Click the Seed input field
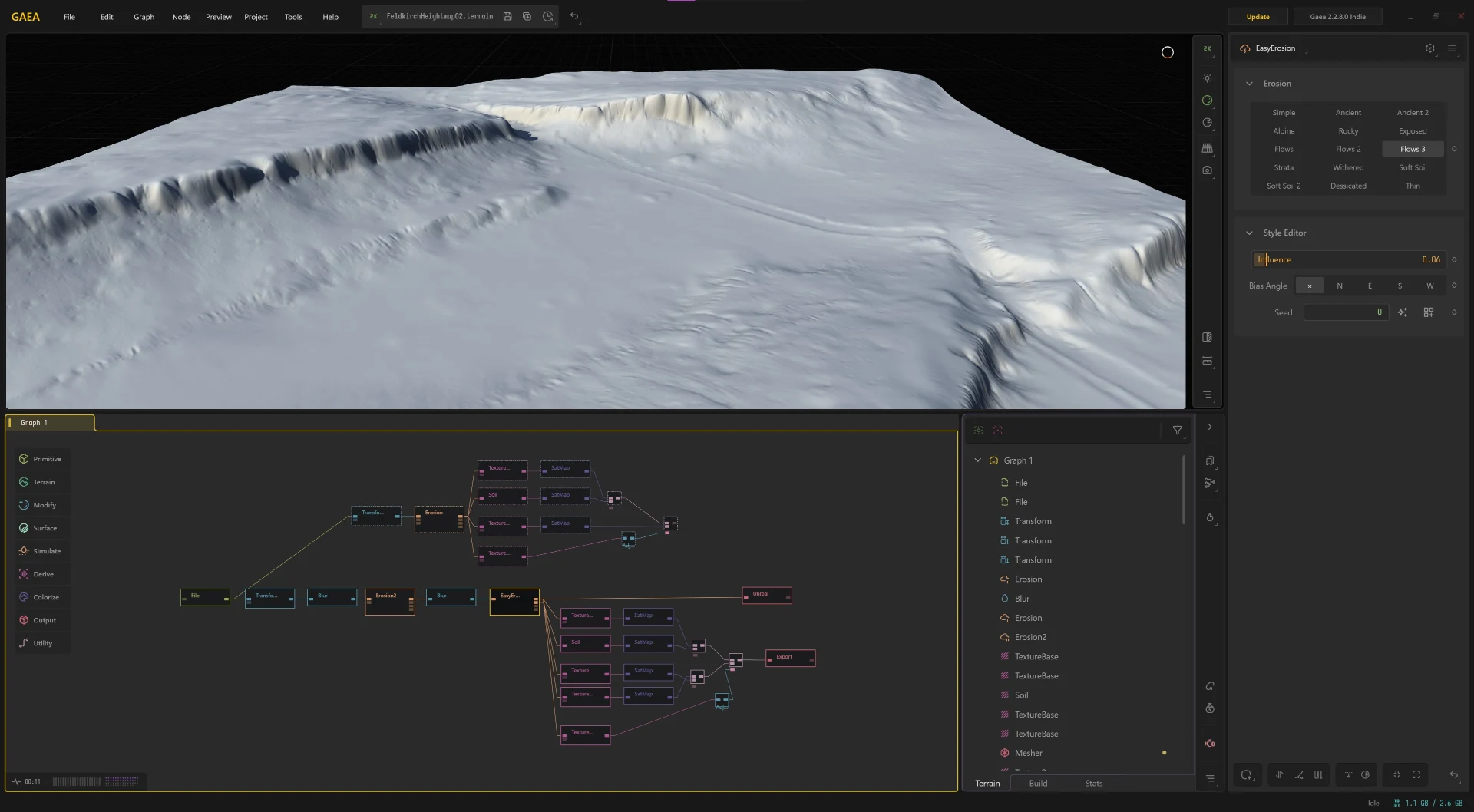 tap(1346, 312)
